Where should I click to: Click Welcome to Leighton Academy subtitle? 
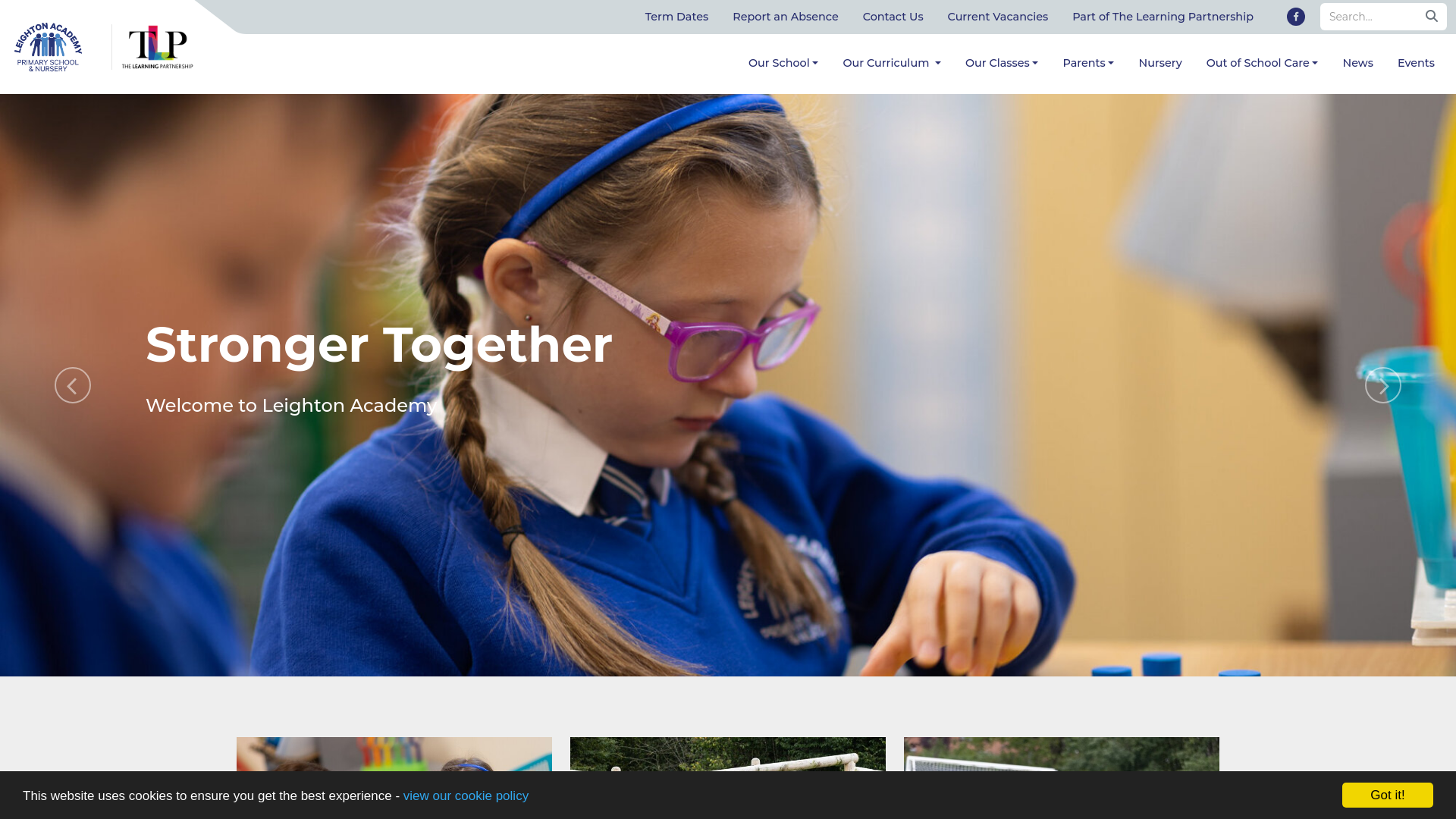coord(290,406)
